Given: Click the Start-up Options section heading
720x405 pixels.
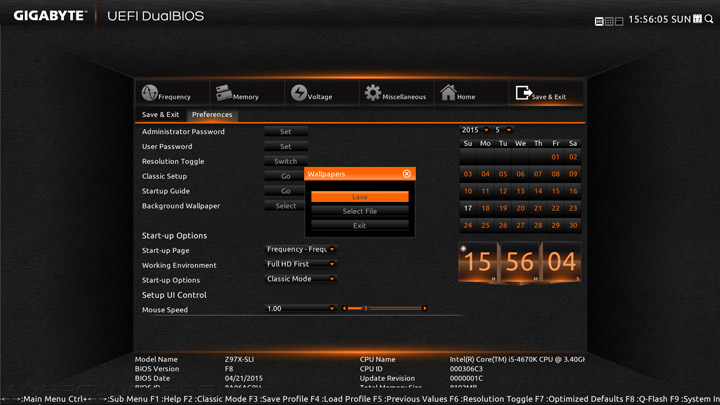Looking at the screenshot, I should (174, 236).
